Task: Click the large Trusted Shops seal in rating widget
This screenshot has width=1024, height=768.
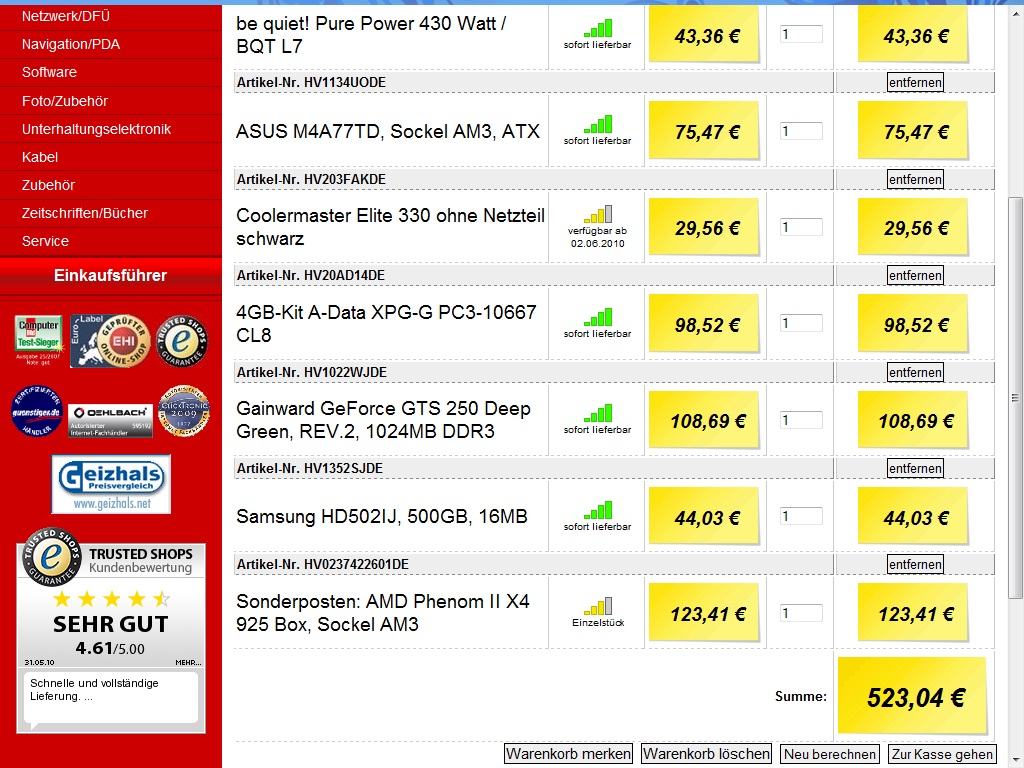Action: click(52, 556)
